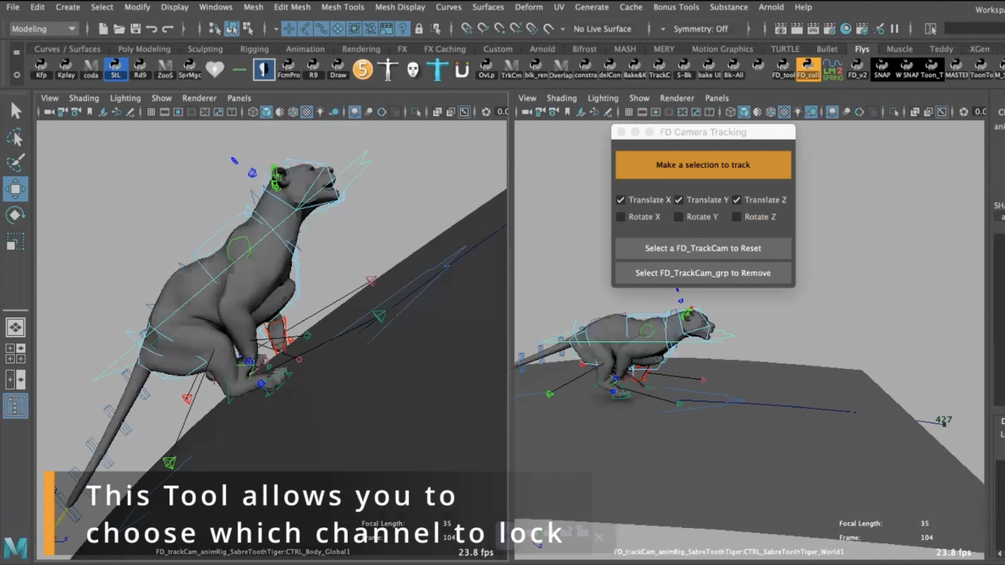
Task: Activate the Move tool in toolbox
Action: 15,189
